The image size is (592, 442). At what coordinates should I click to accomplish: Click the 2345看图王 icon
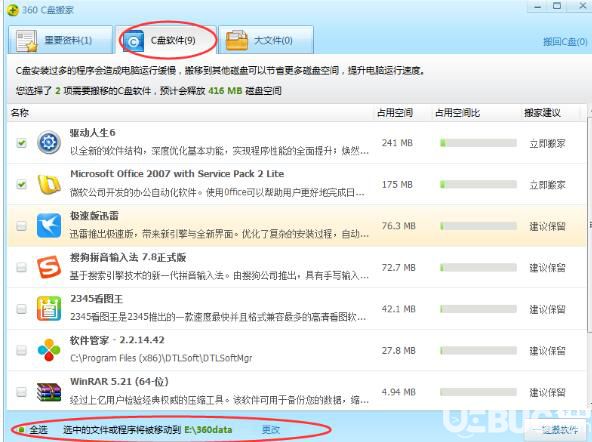click(x=49, y=309)
